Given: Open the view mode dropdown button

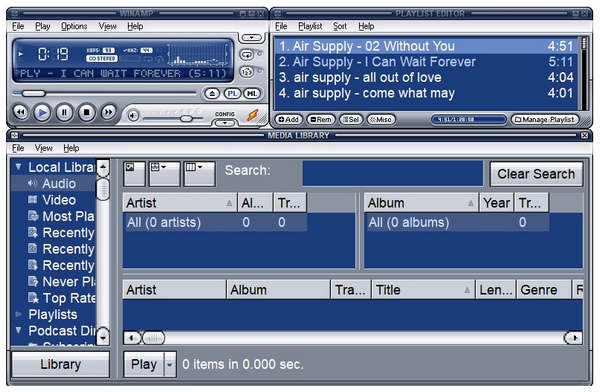Looking at the screenshot, I should pyautogui.click(x=164, y=174).
